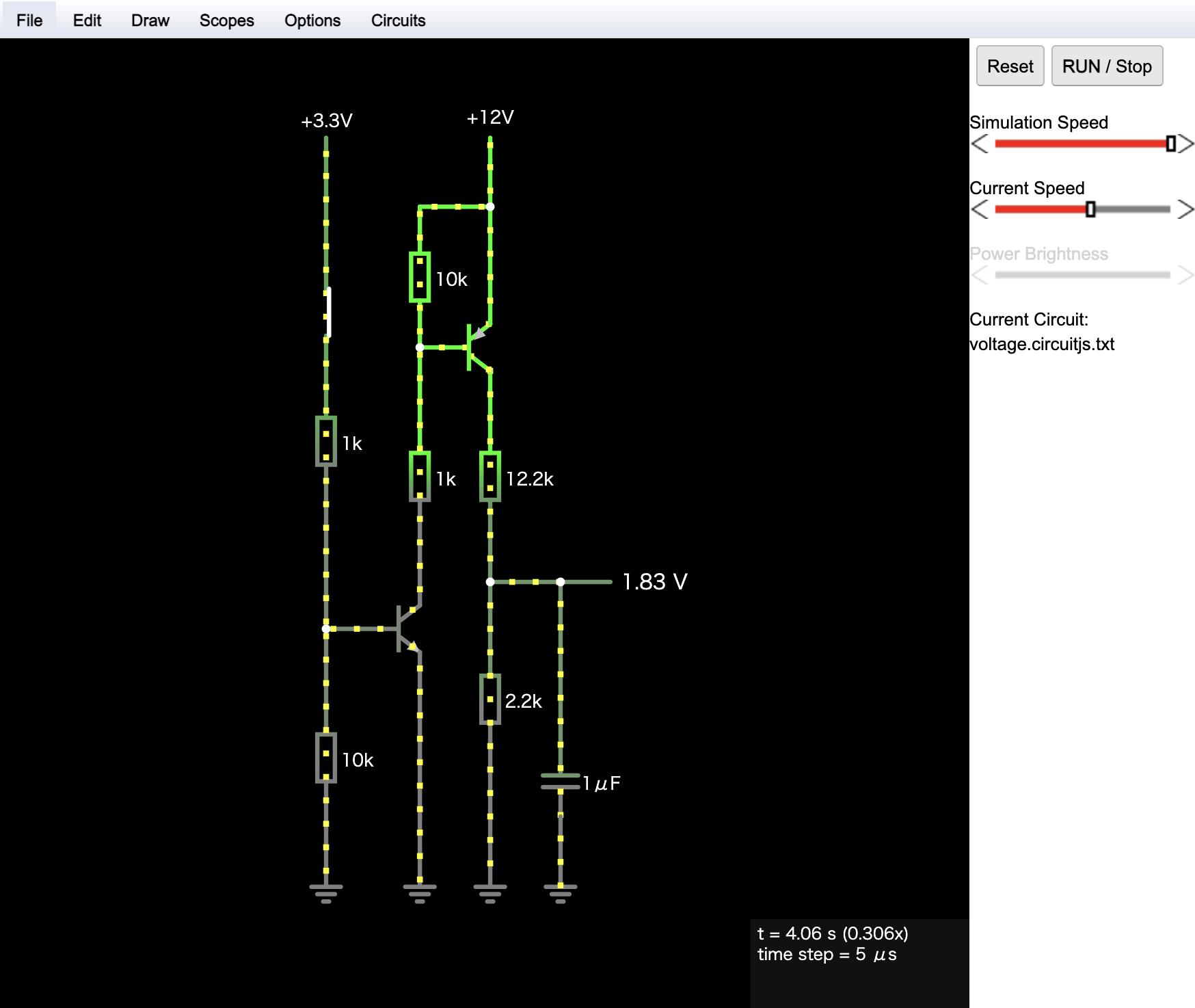Toggle the switch on the +3.3V line
1195x1008 pixels.
(327, 313)
